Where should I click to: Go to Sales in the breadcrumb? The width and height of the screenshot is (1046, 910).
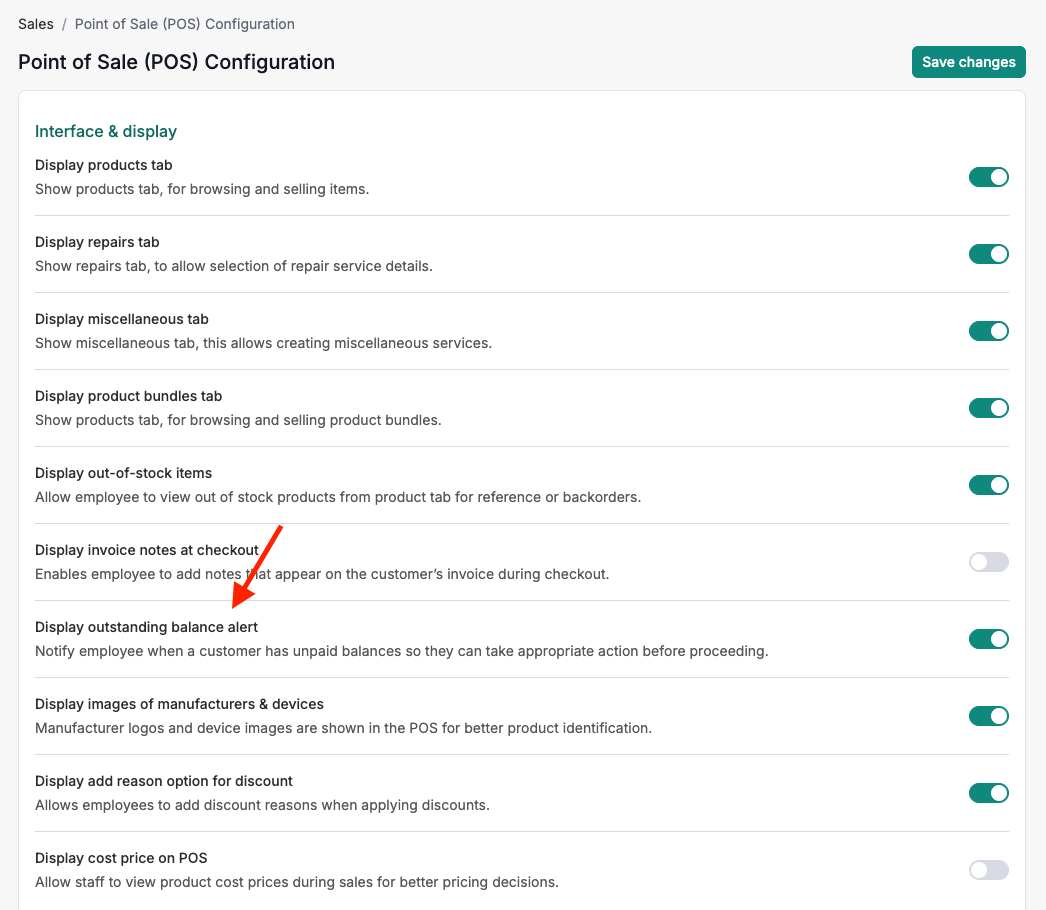click(36, 24)
